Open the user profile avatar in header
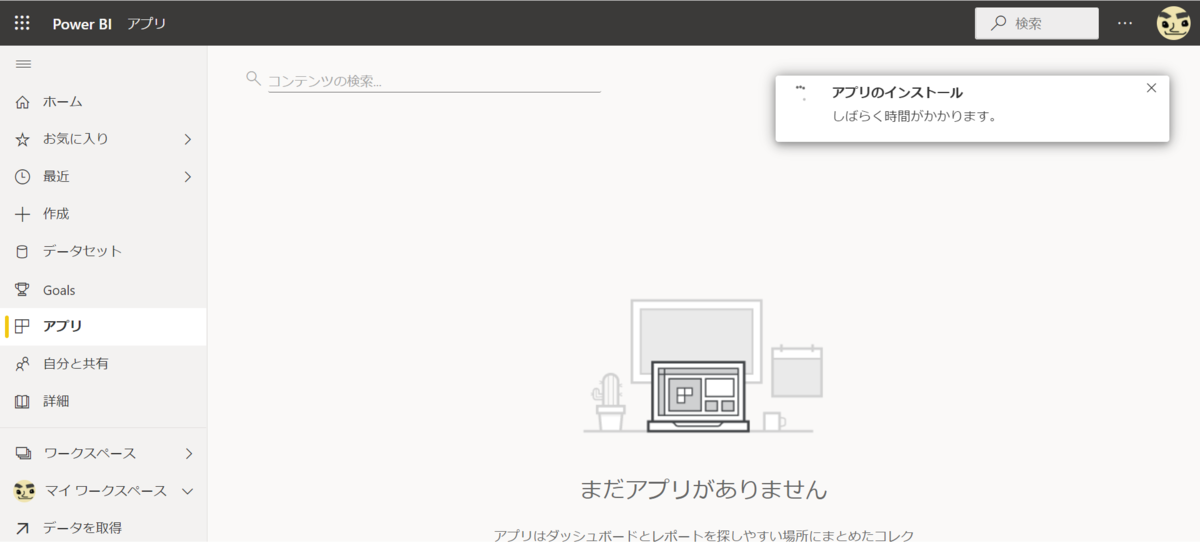The height and width of the screenshot is (543, 1200). tap(1174, 23)
